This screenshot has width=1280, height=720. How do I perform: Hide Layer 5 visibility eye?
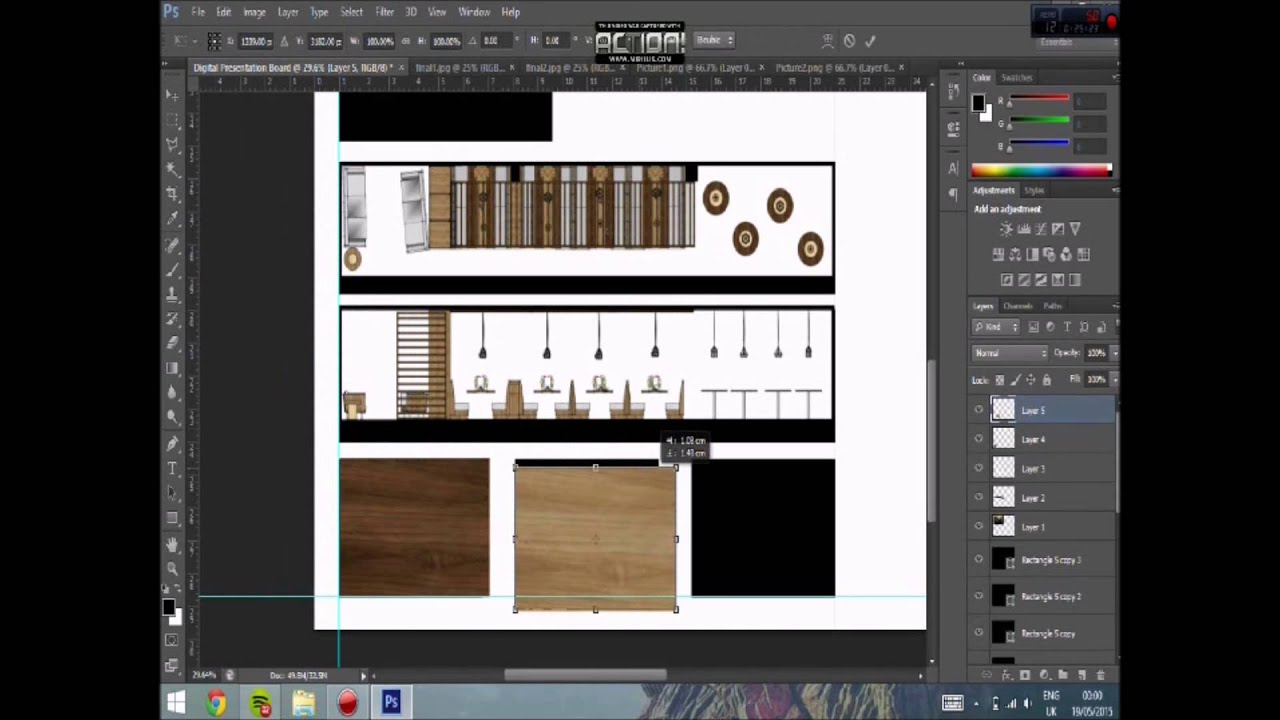pos(979,410)
